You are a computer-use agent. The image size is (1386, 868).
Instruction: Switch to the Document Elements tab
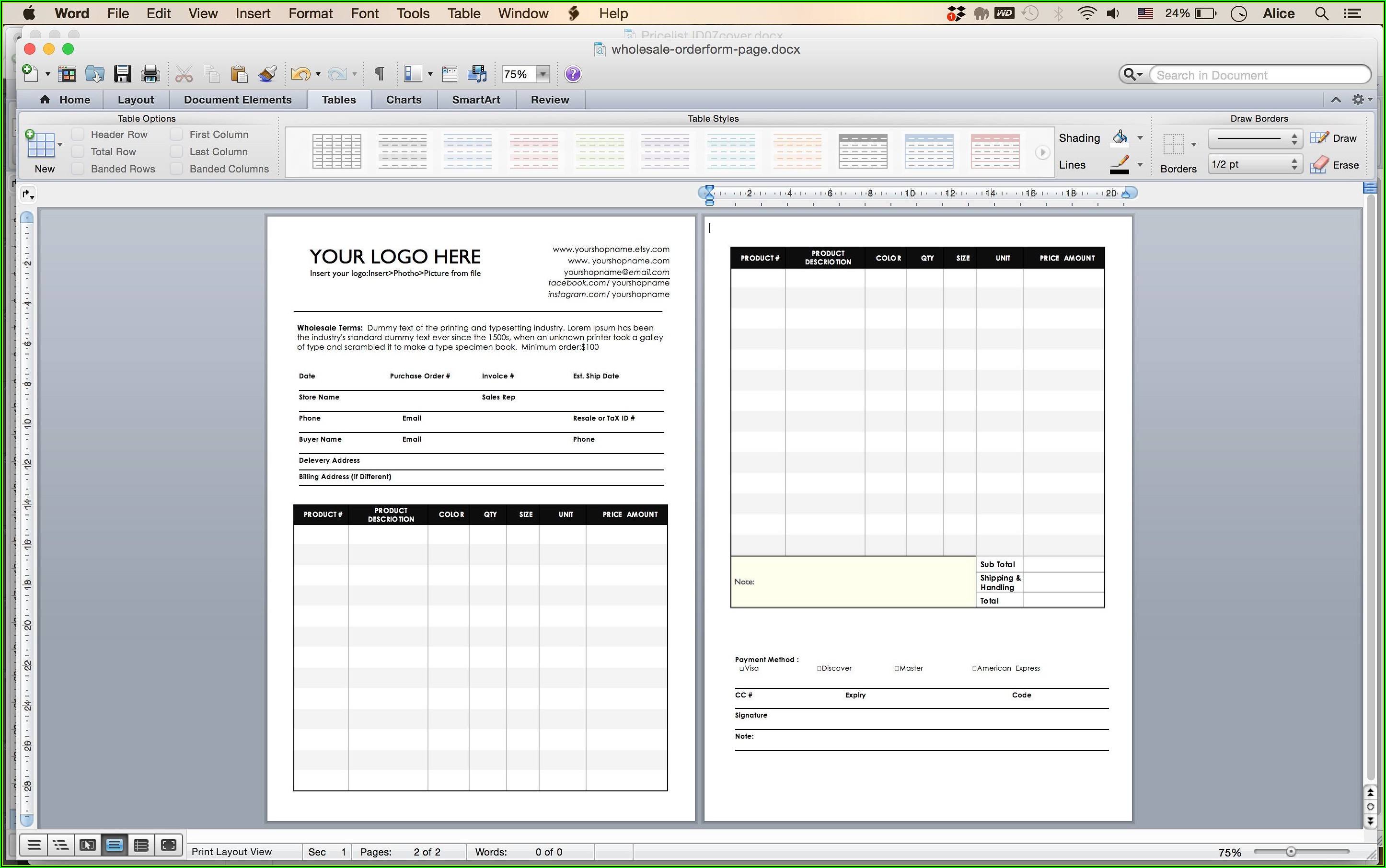coord(237,100)
